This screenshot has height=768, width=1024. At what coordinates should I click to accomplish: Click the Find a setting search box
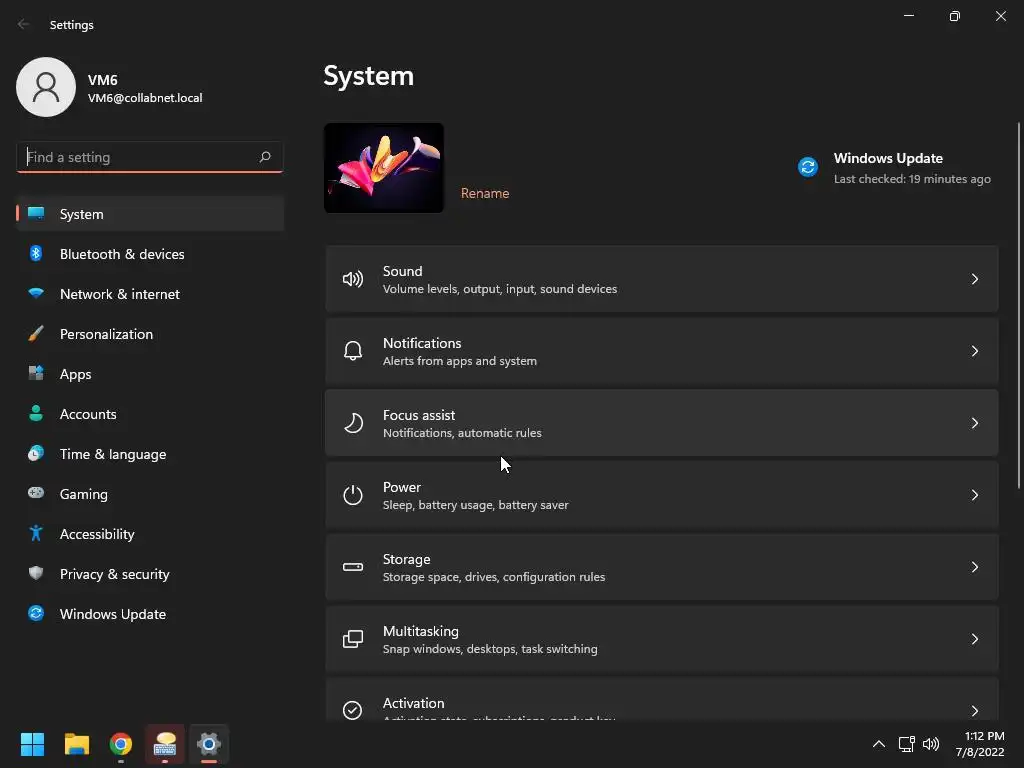point(150,157)
